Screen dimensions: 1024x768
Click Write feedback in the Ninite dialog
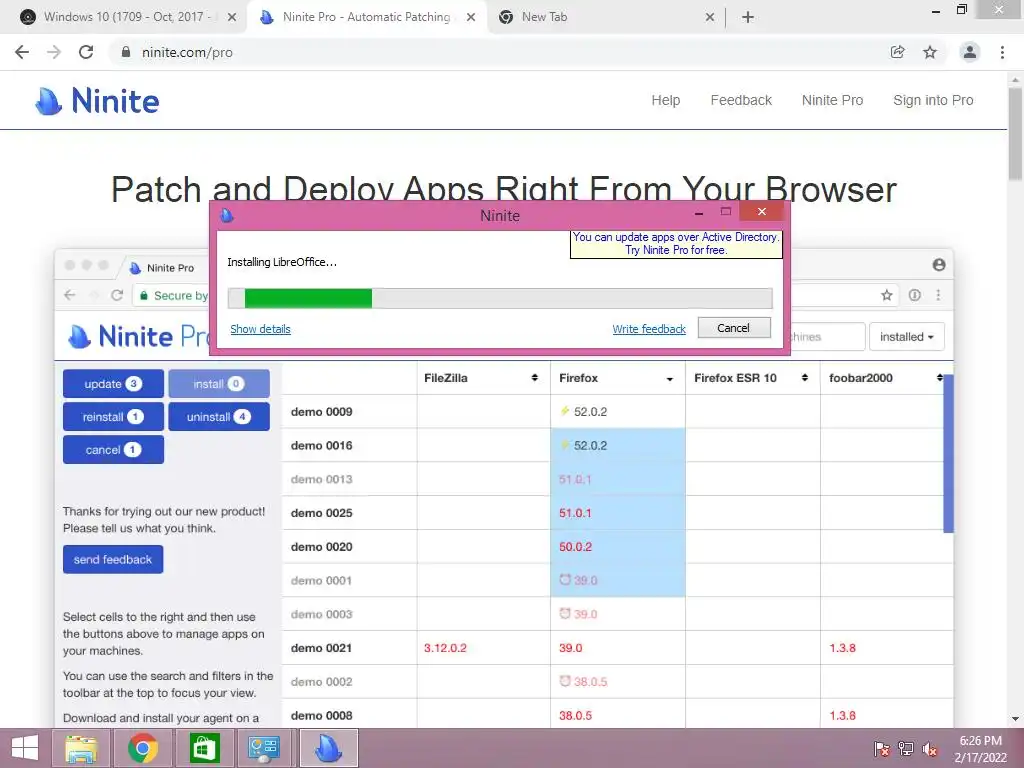point(649,329)
